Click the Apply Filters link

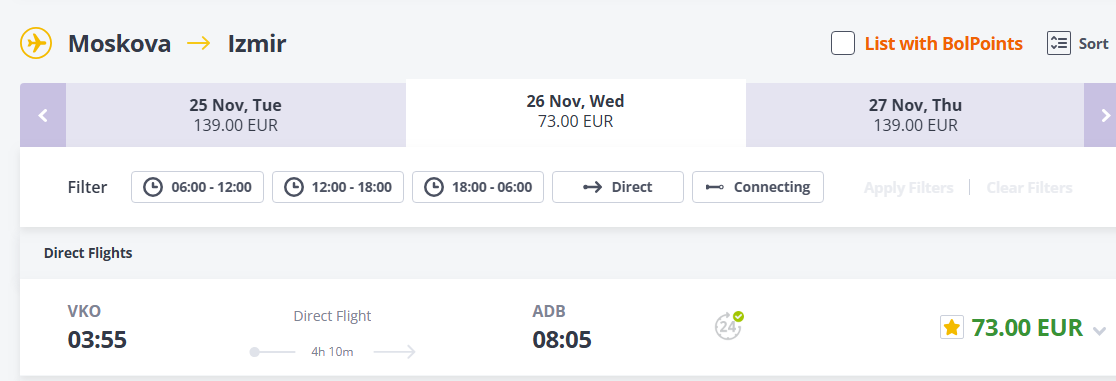tap(908, 188)
